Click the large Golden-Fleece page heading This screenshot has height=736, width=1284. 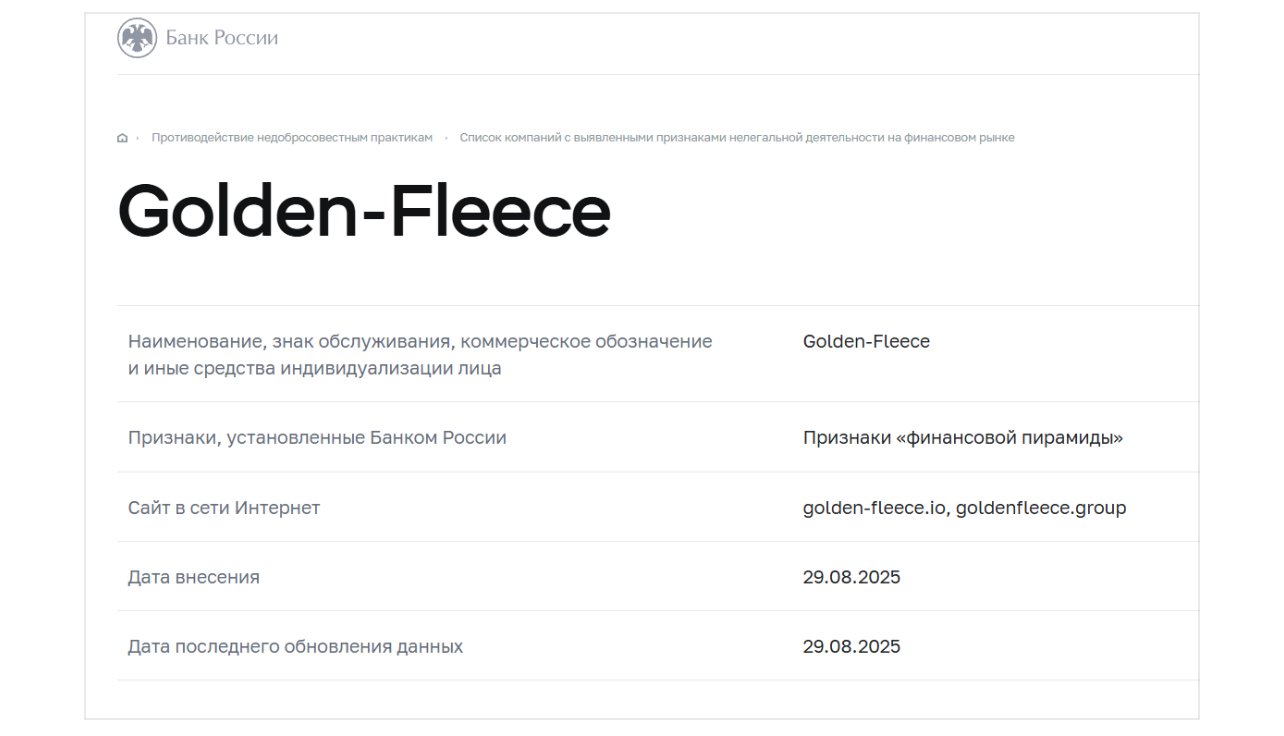click(364, 211)
